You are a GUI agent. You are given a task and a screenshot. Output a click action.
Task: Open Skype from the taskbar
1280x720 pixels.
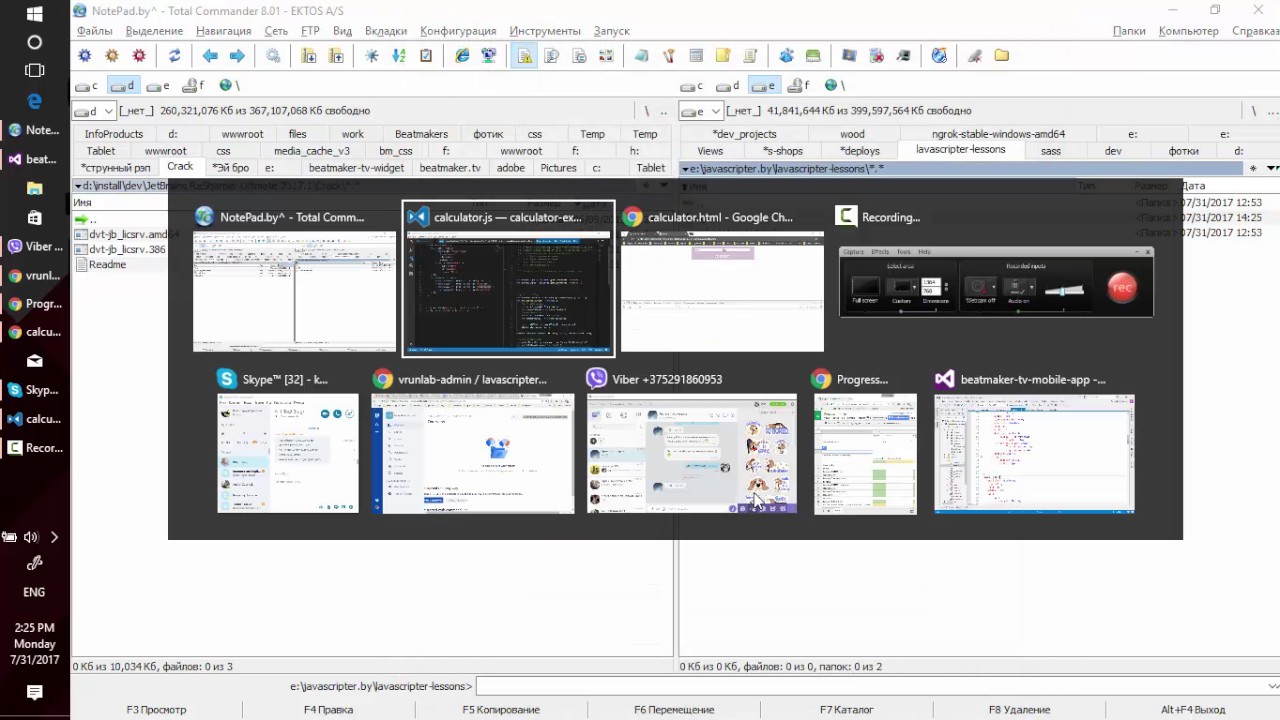34,390
